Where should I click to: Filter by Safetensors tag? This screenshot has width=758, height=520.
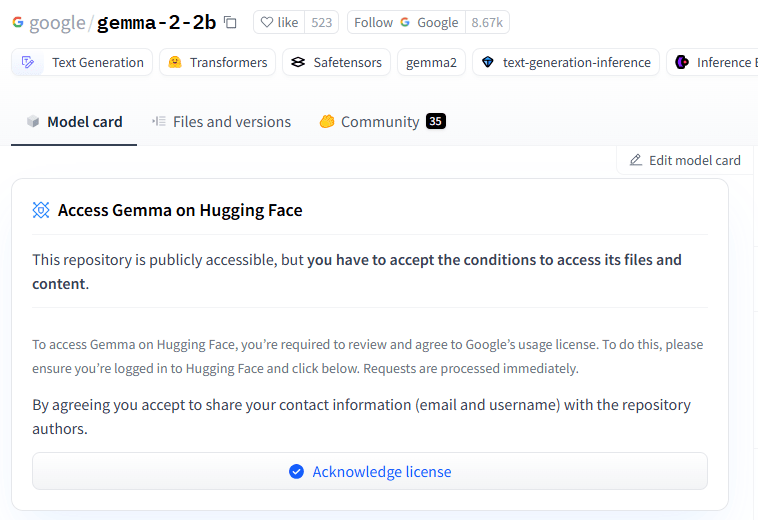click(x=336, y=62)
